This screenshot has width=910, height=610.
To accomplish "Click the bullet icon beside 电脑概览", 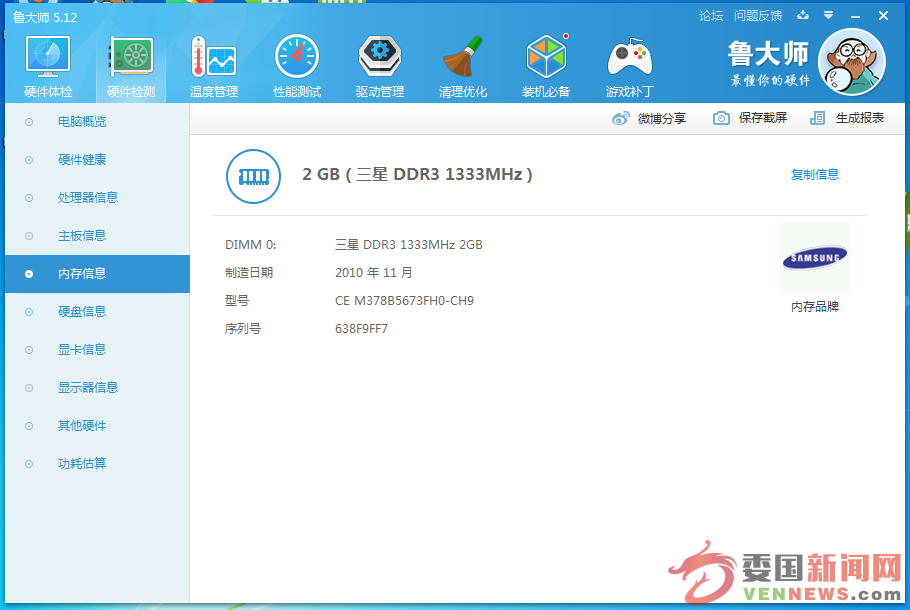I will pyautogui.click(x=29, y=122).
